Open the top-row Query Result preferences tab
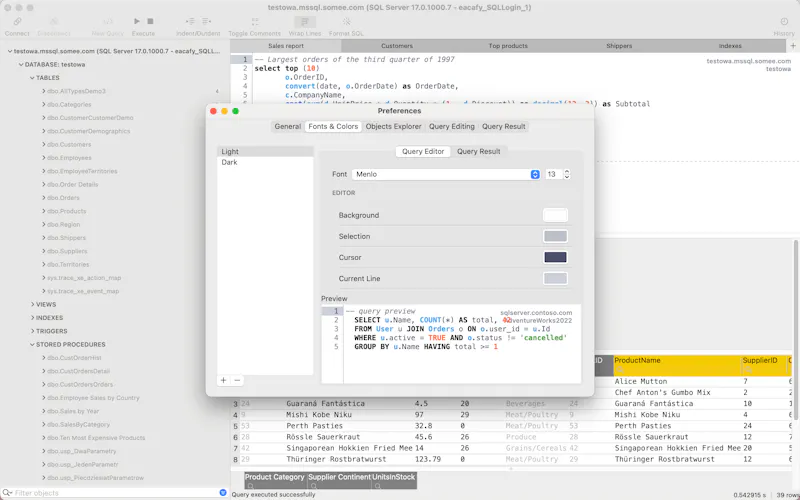Screen dimensions: 800x500 click(x=504, y=127)
